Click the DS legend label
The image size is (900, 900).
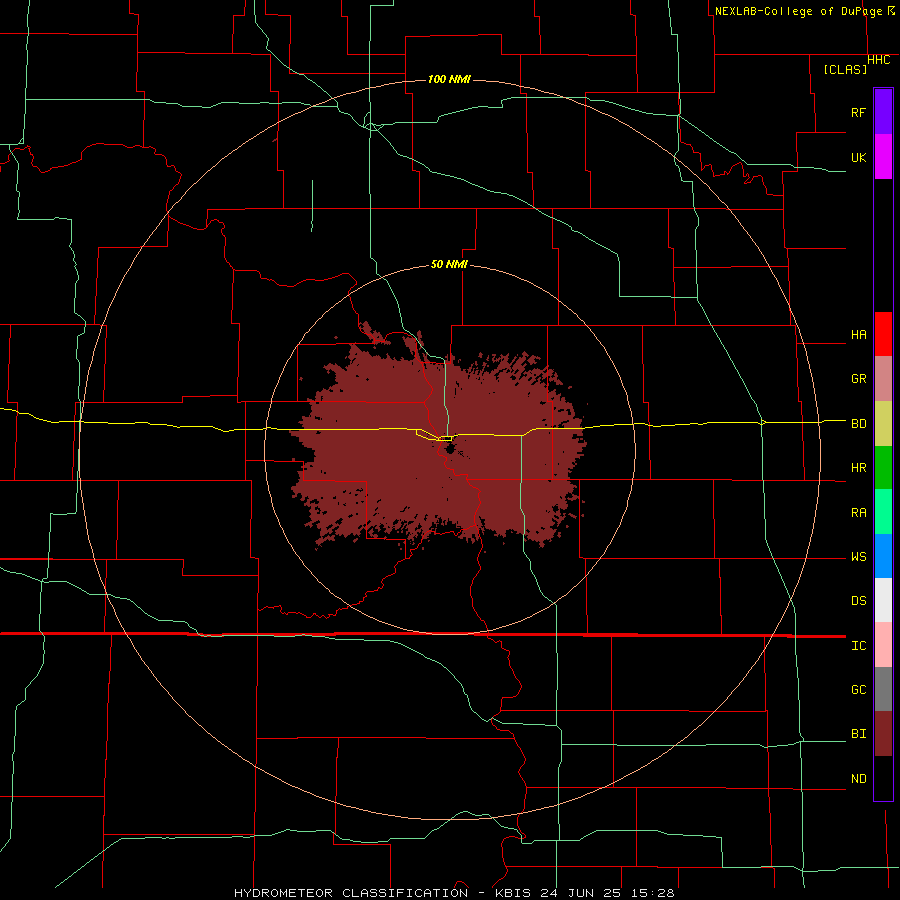tap(858, 601)
